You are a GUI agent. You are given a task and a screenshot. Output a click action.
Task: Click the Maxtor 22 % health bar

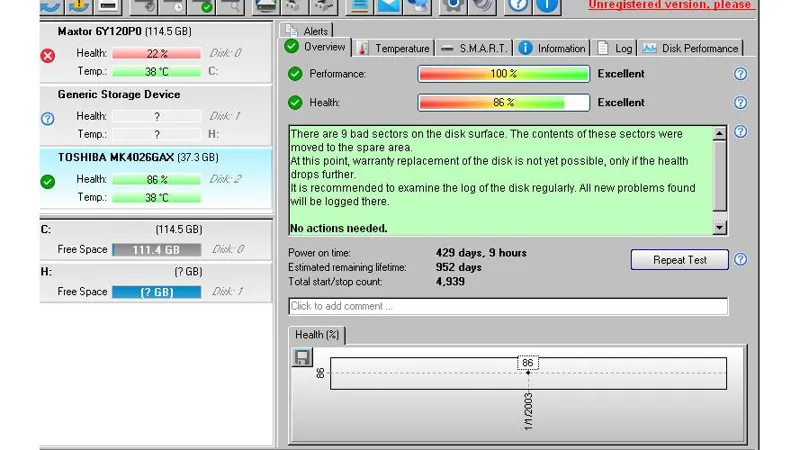157,53
